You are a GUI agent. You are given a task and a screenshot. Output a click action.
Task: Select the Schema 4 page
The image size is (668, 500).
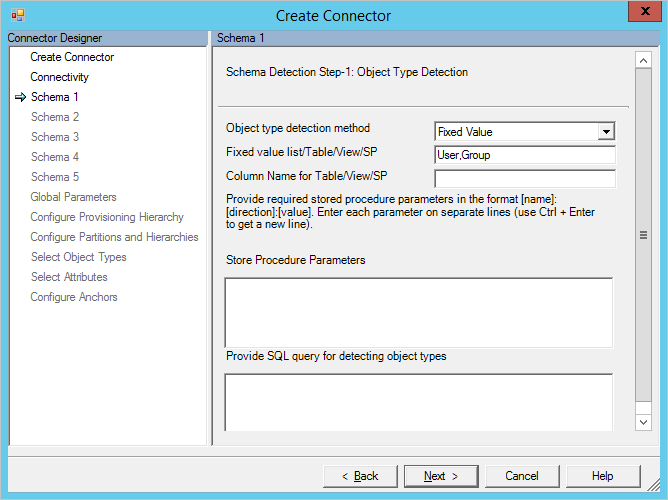(x=55, y=157)
